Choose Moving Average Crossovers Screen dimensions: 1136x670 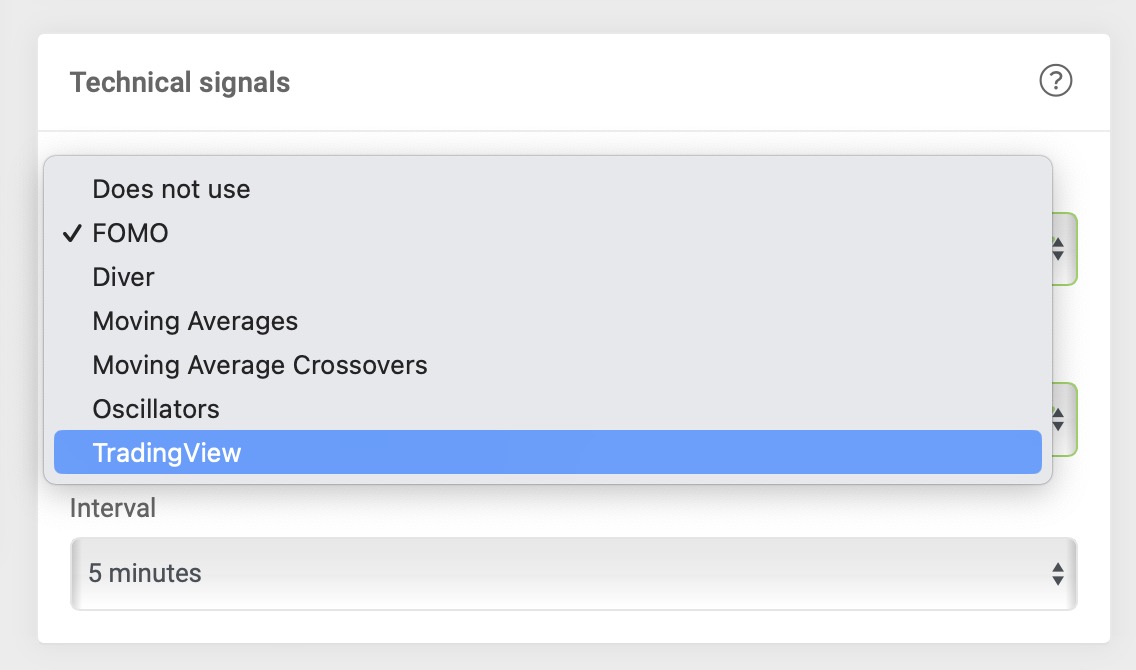tap(548, 365)
